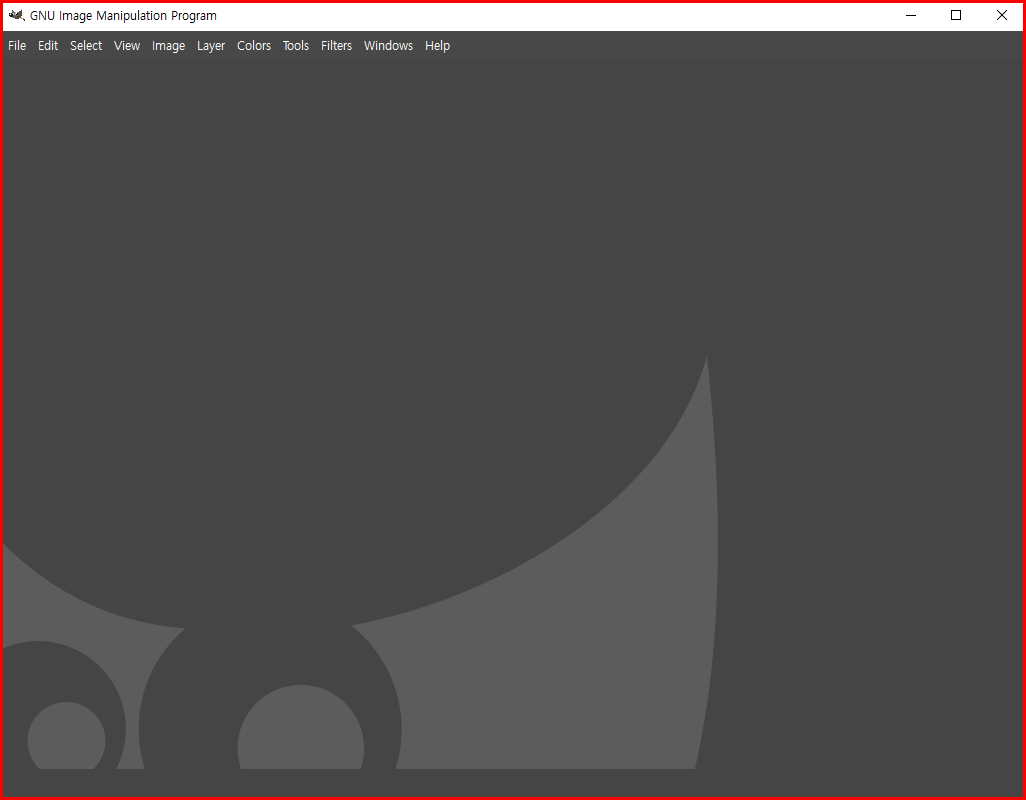1026x800 pixels.
Task: Maximize the GIMP window
Action: (x=956, y=16)
